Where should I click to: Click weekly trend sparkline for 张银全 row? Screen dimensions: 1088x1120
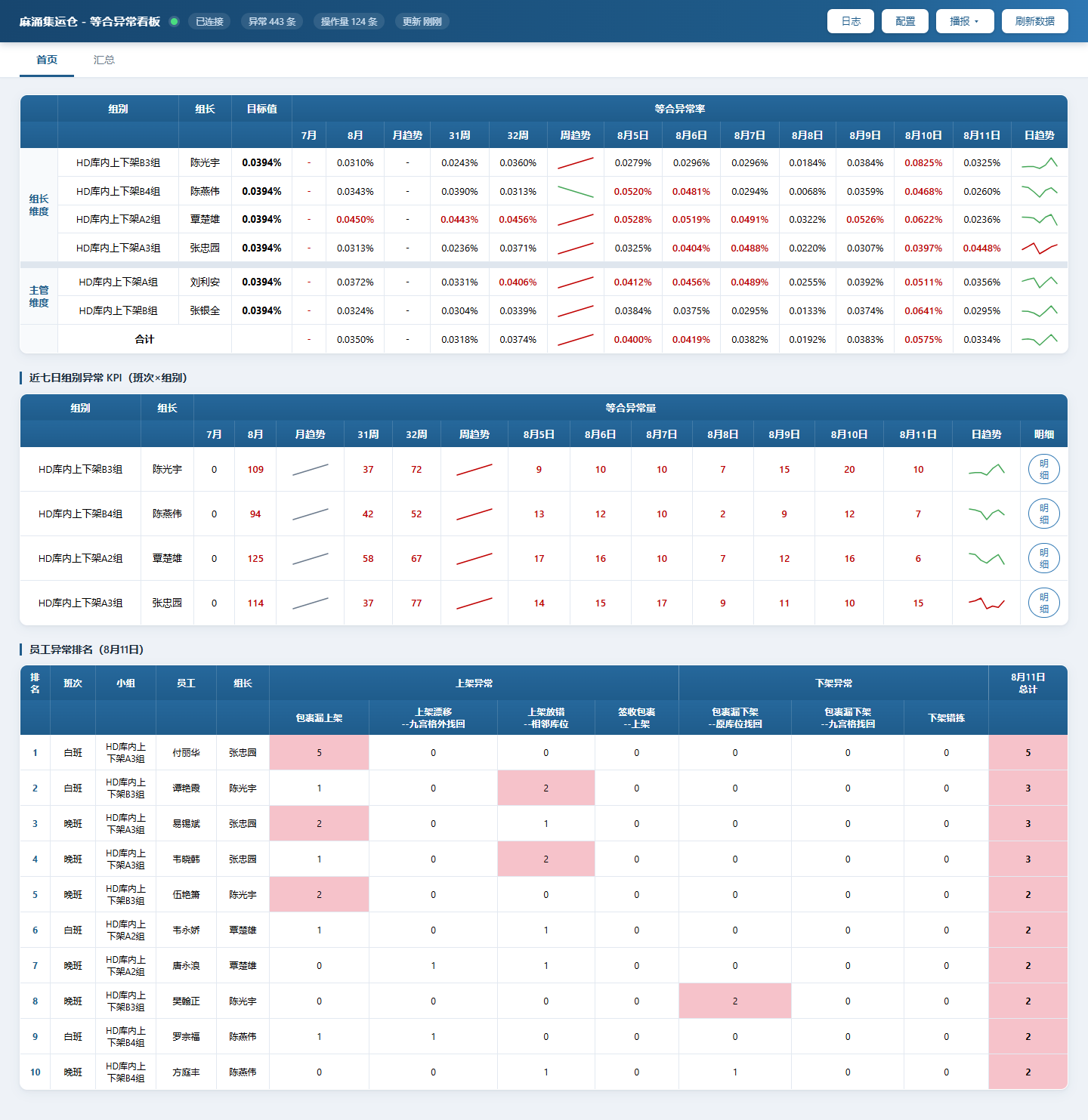576,310
